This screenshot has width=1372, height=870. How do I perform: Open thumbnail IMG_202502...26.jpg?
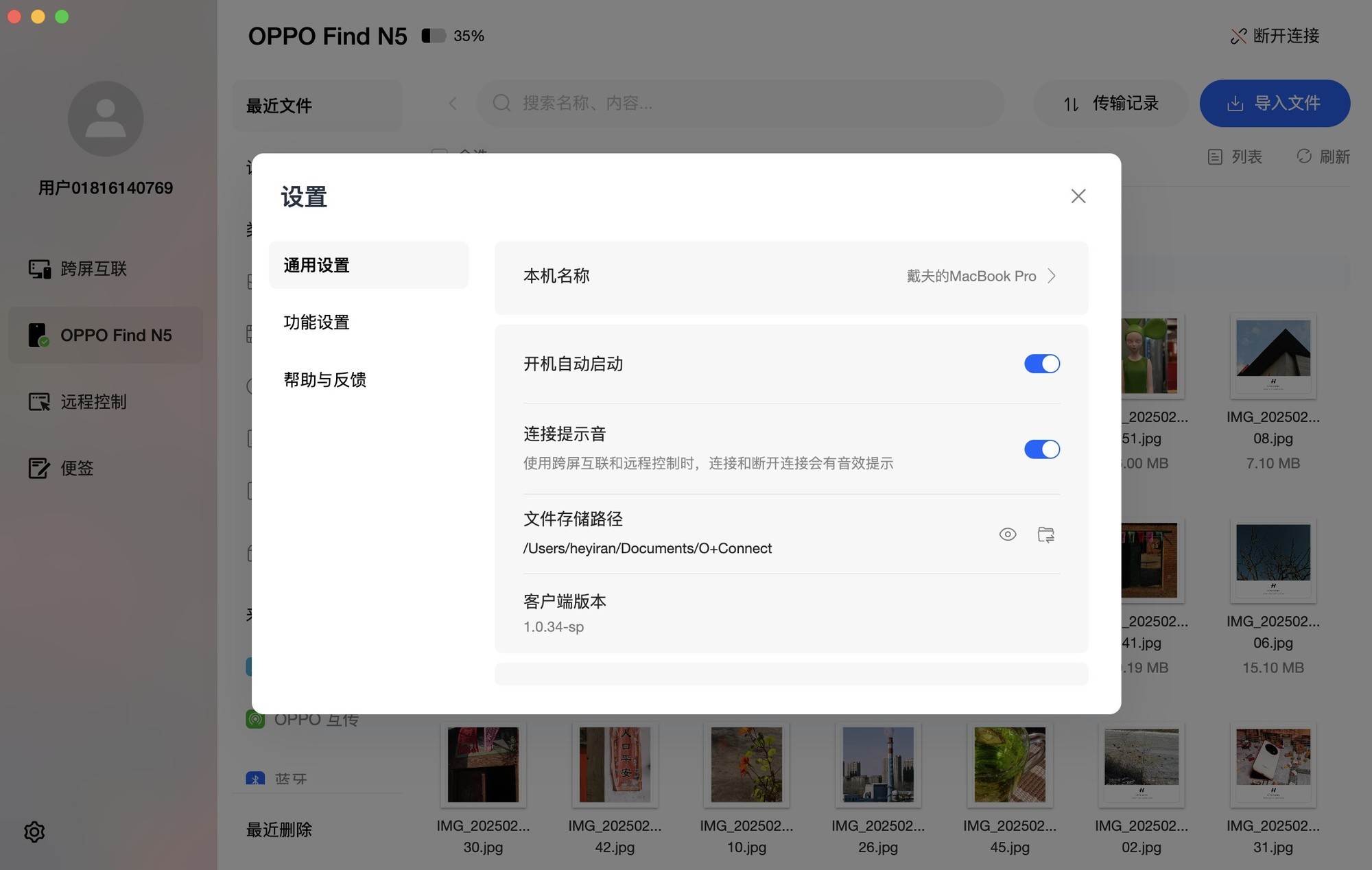pyautogui.click(x=878, y=764)
